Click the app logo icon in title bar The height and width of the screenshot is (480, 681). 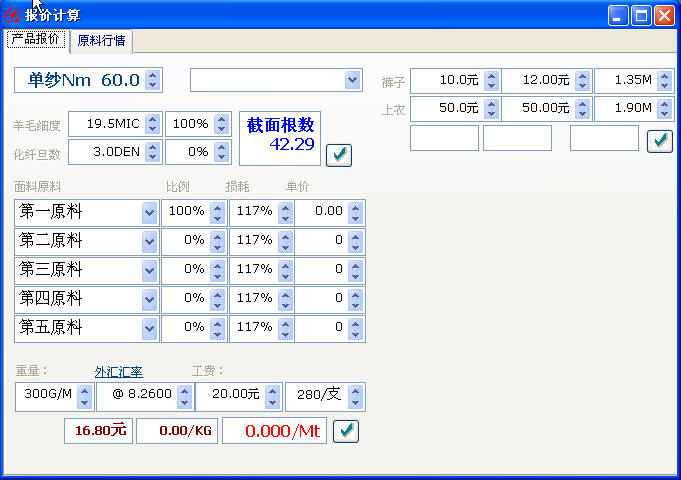12,15
